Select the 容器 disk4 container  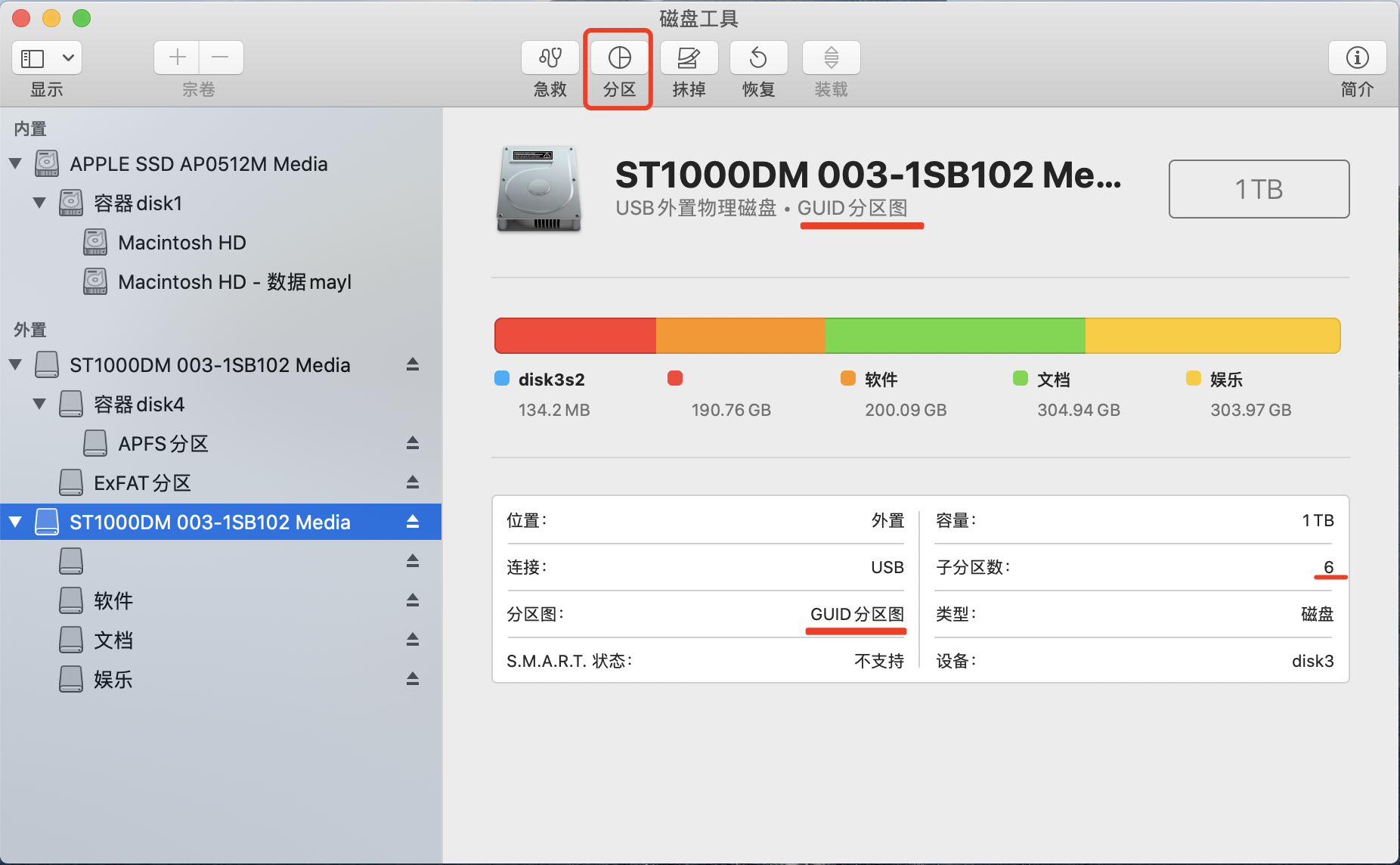pos(221,404)
